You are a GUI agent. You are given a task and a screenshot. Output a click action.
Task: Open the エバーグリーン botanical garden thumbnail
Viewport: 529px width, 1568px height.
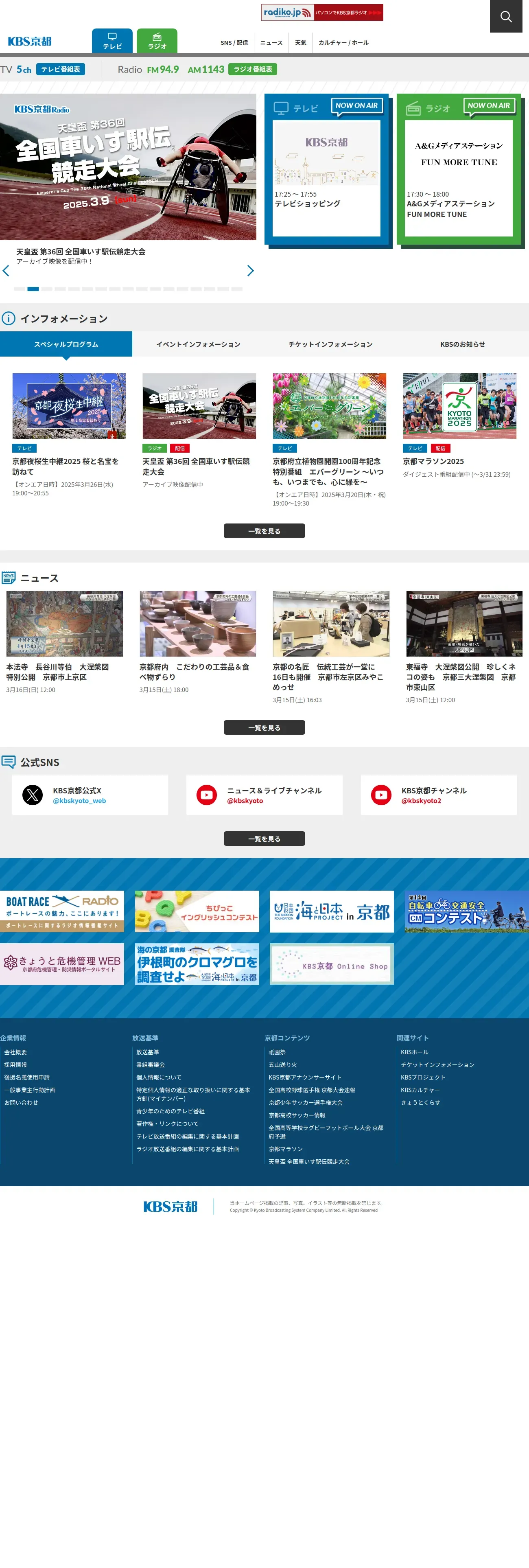click(x=329, y=406)
